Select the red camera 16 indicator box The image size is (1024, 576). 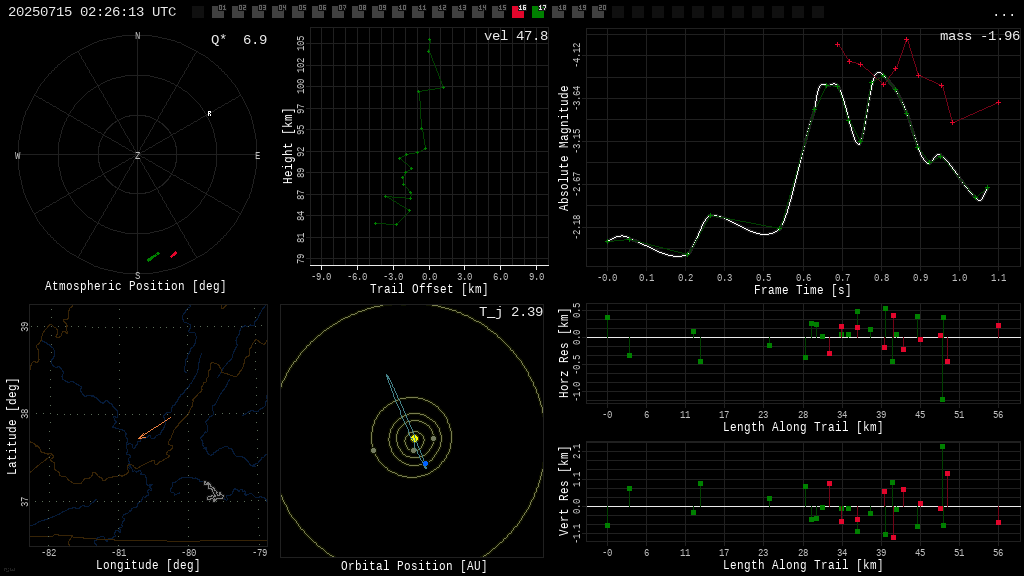(x=518, y=12)
